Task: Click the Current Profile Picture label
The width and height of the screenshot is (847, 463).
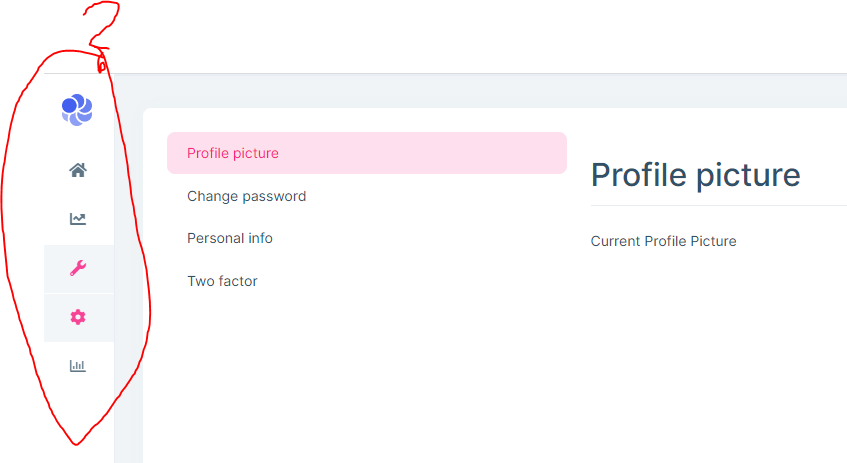Action: pos(663,241)
